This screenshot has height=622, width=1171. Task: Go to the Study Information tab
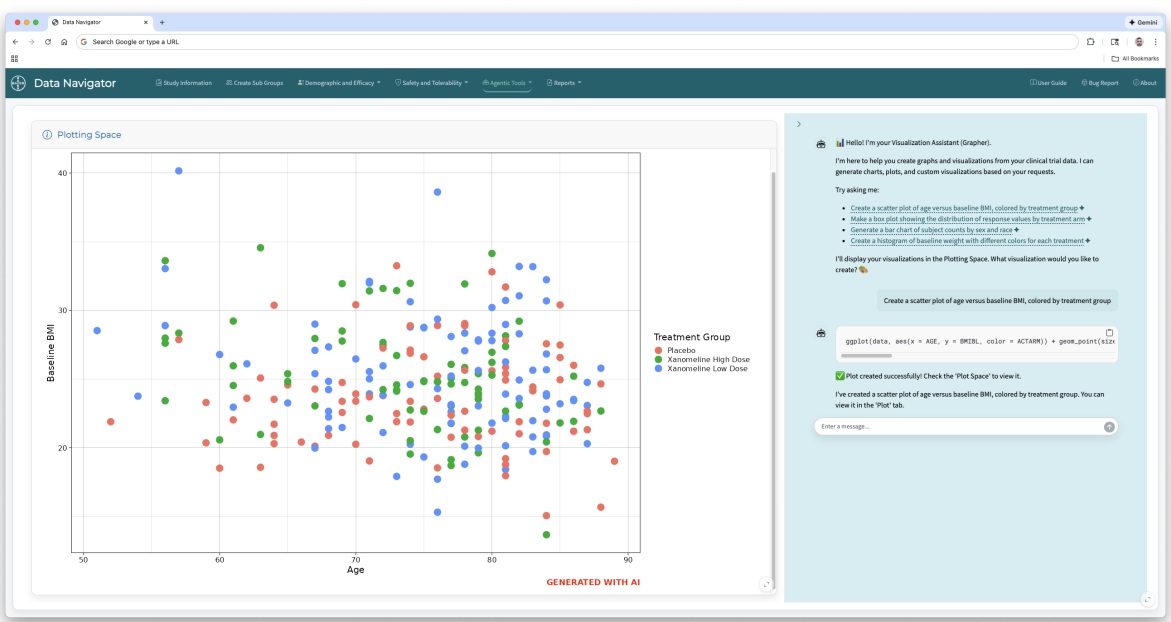click(184, 83)
